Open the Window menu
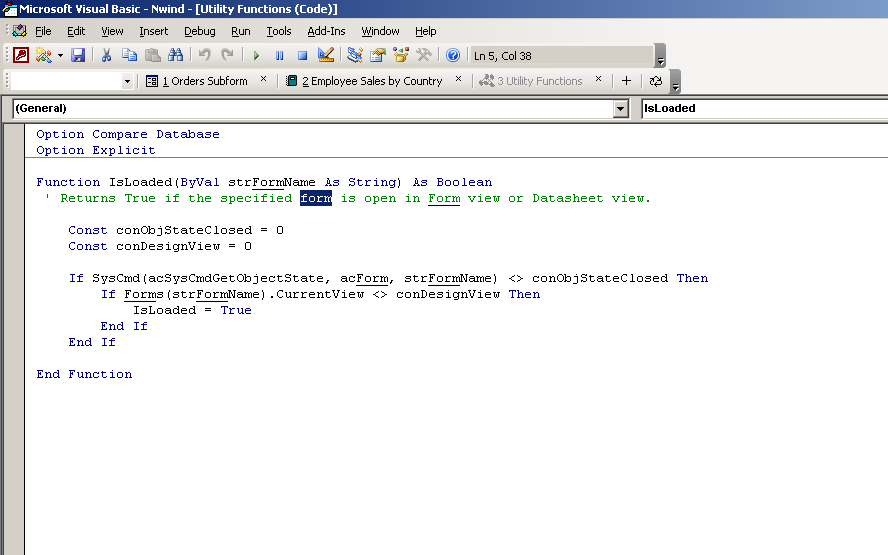This screenshot has height=555, width=888. click(380, 31)
